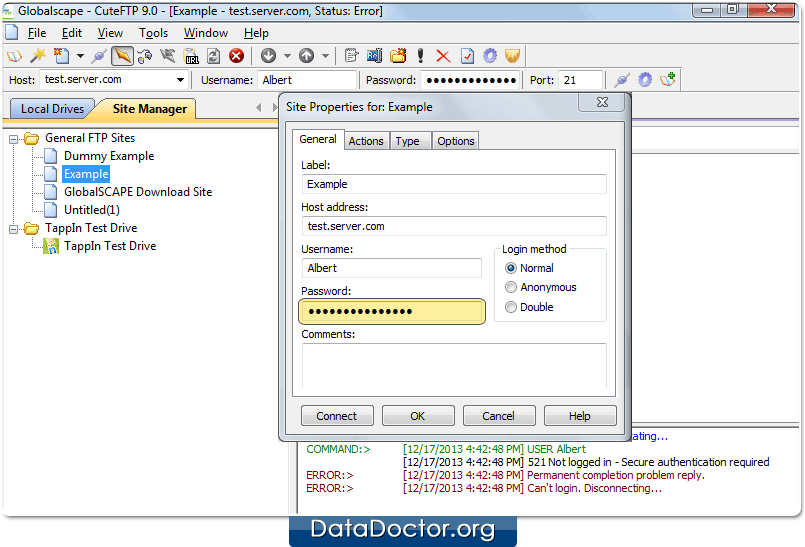Open the Help menu
Viewport: 805px width, 547px height.
pyautogui.click(x=256, y=33)
